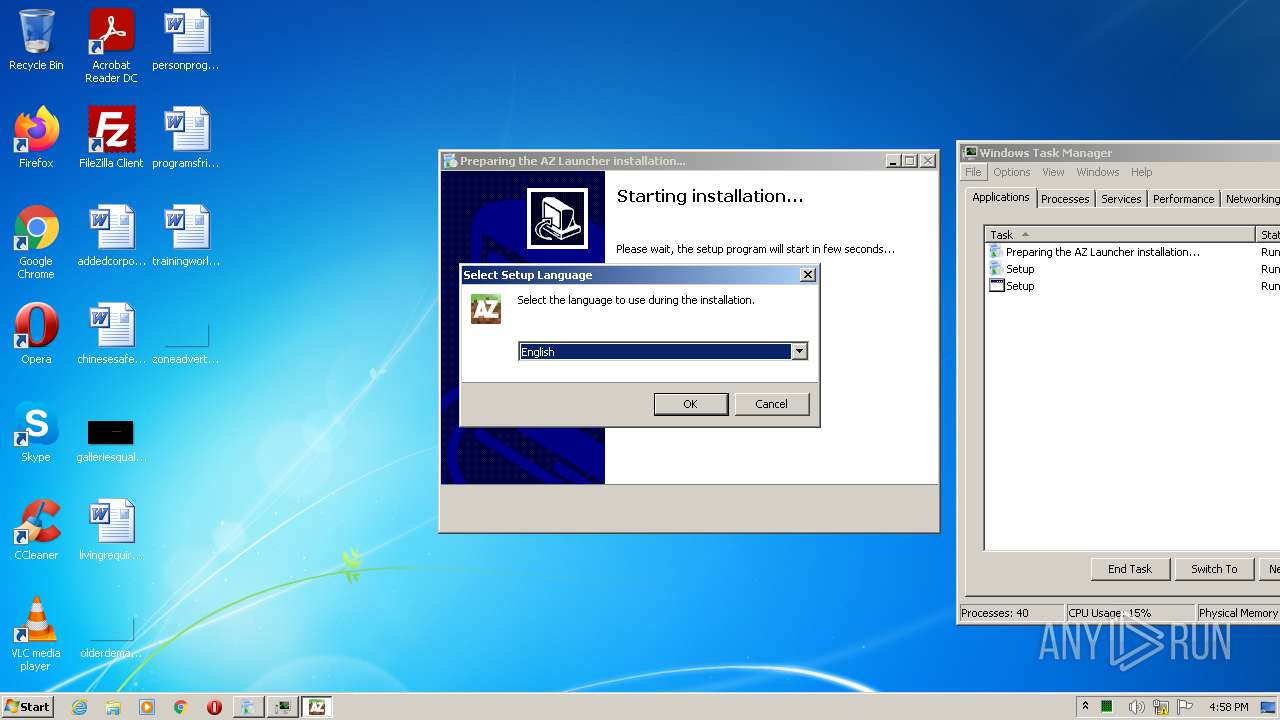Switch to the Performance tab
1280x720 pixels.
1183,199
